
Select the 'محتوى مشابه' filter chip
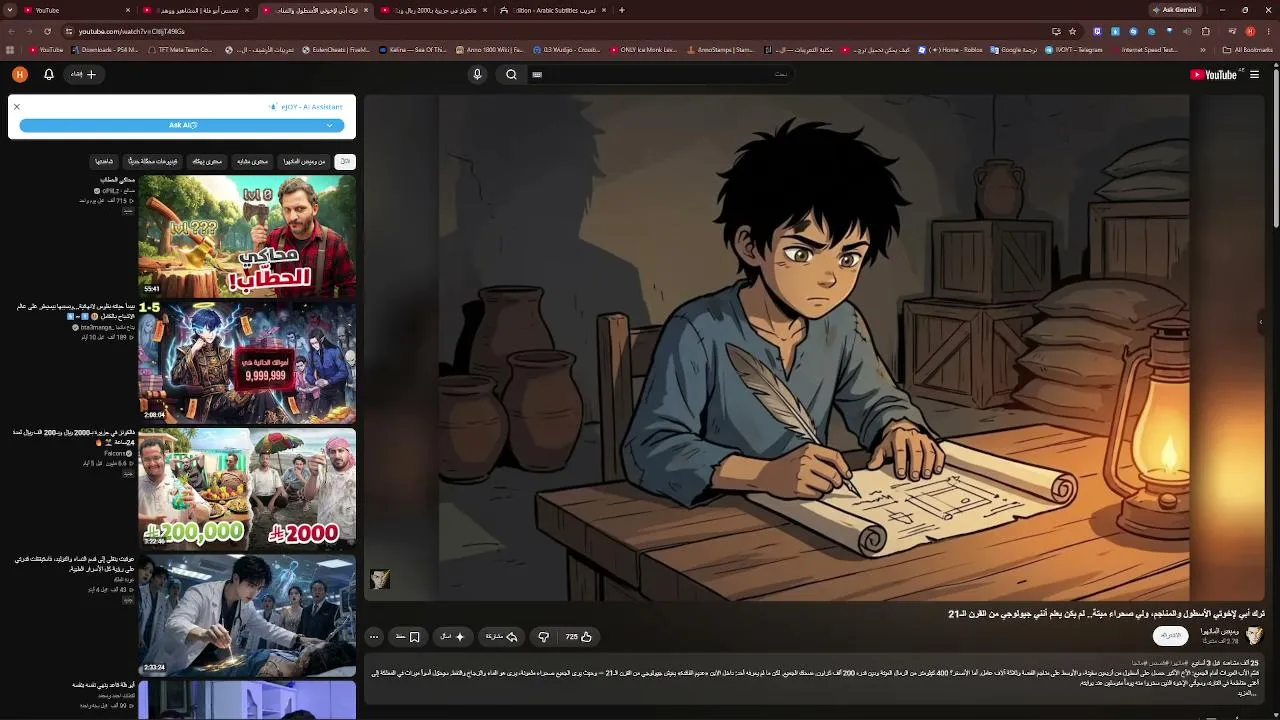click(252, 161)
